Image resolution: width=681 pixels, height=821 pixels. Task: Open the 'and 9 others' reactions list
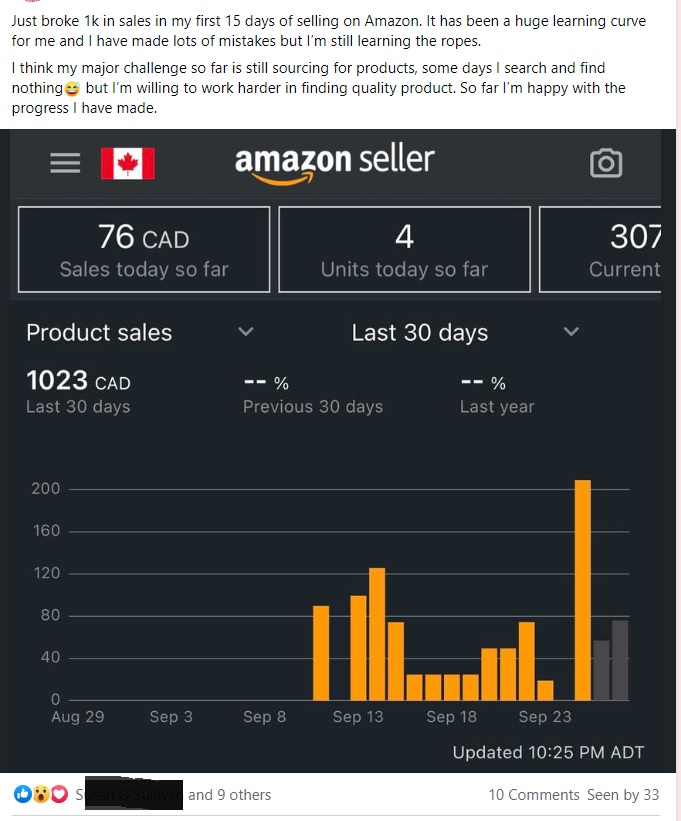pos(229,795)
